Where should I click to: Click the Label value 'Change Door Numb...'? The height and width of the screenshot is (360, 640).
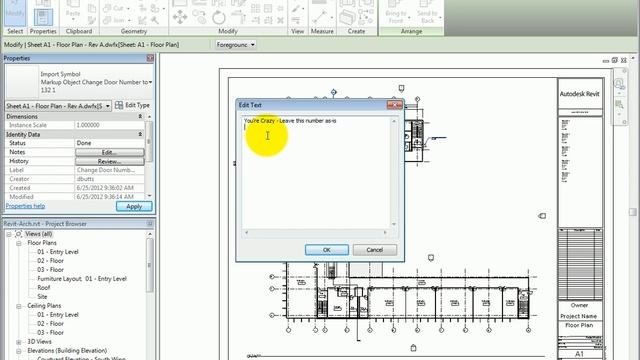coord(109,170)
